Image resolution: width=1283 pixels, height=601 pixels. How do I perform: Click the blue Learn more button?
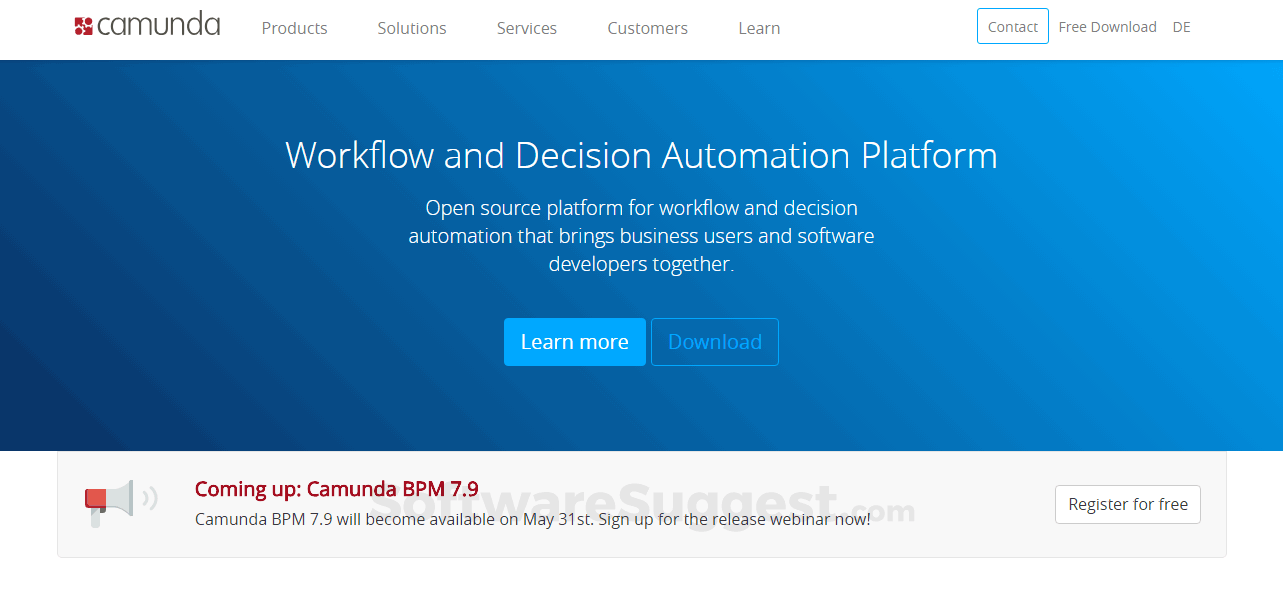(x=574, y=342)
